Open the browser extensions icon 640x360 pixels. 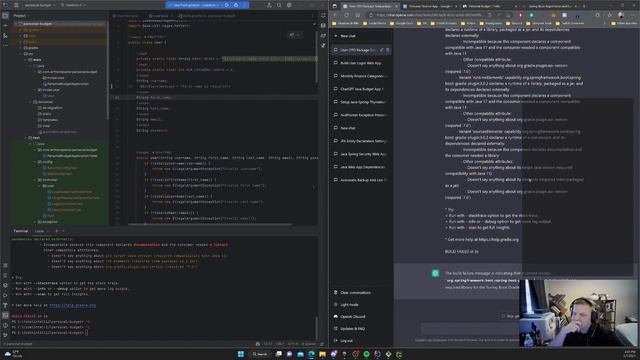pyautogui.click(x=598, y=15)
